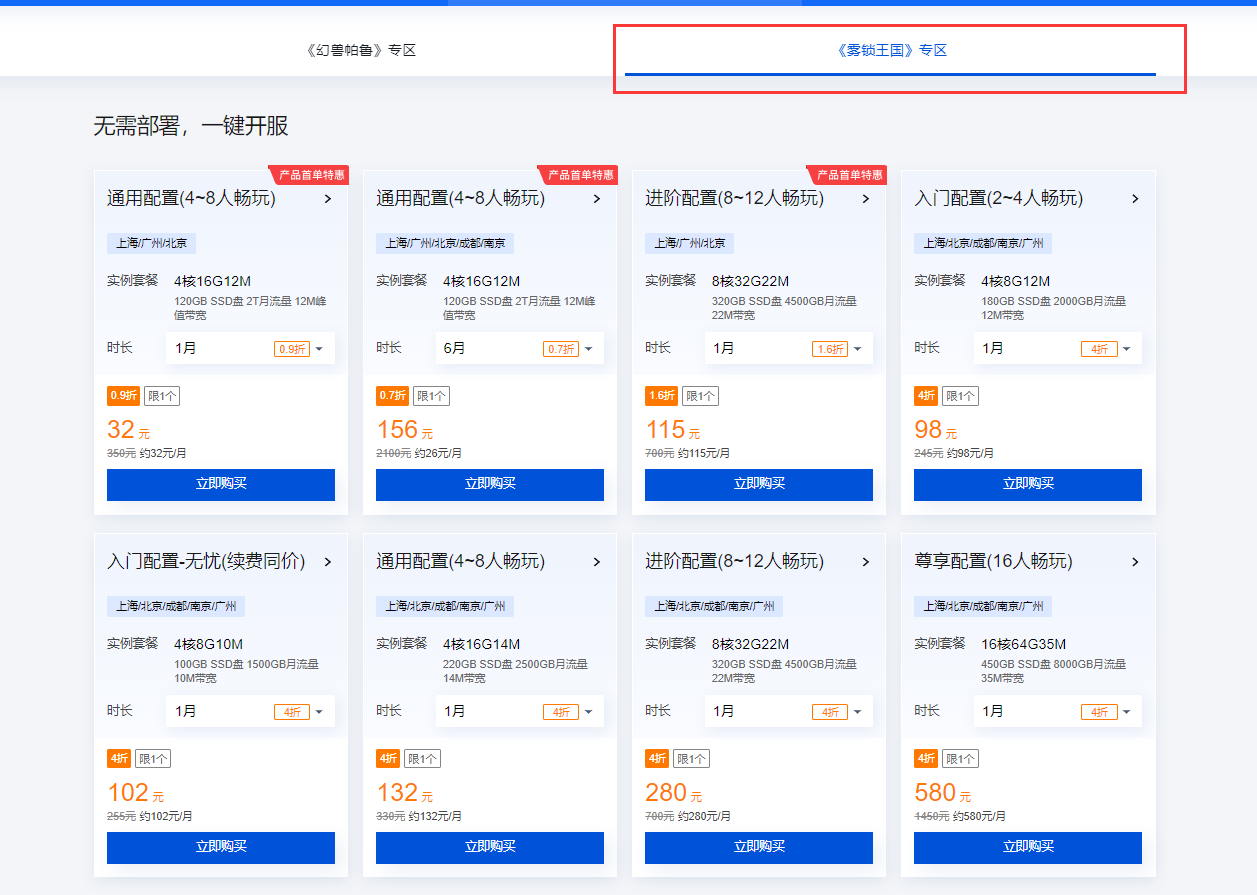Click the arrow beside 进阶配置 on the 280元 card
This screenshot has height=895, width=1257.
866,562
